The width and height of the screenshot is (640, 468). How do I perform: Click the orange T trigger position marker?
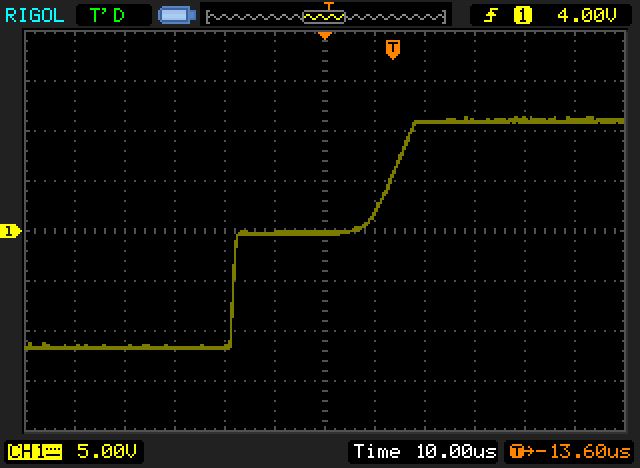click(393, 49)
